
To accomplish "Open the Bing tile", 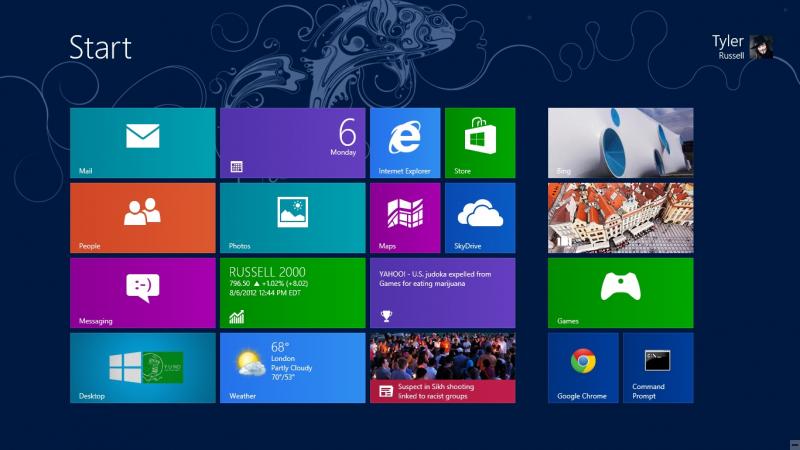I will [x=620, y=143].
